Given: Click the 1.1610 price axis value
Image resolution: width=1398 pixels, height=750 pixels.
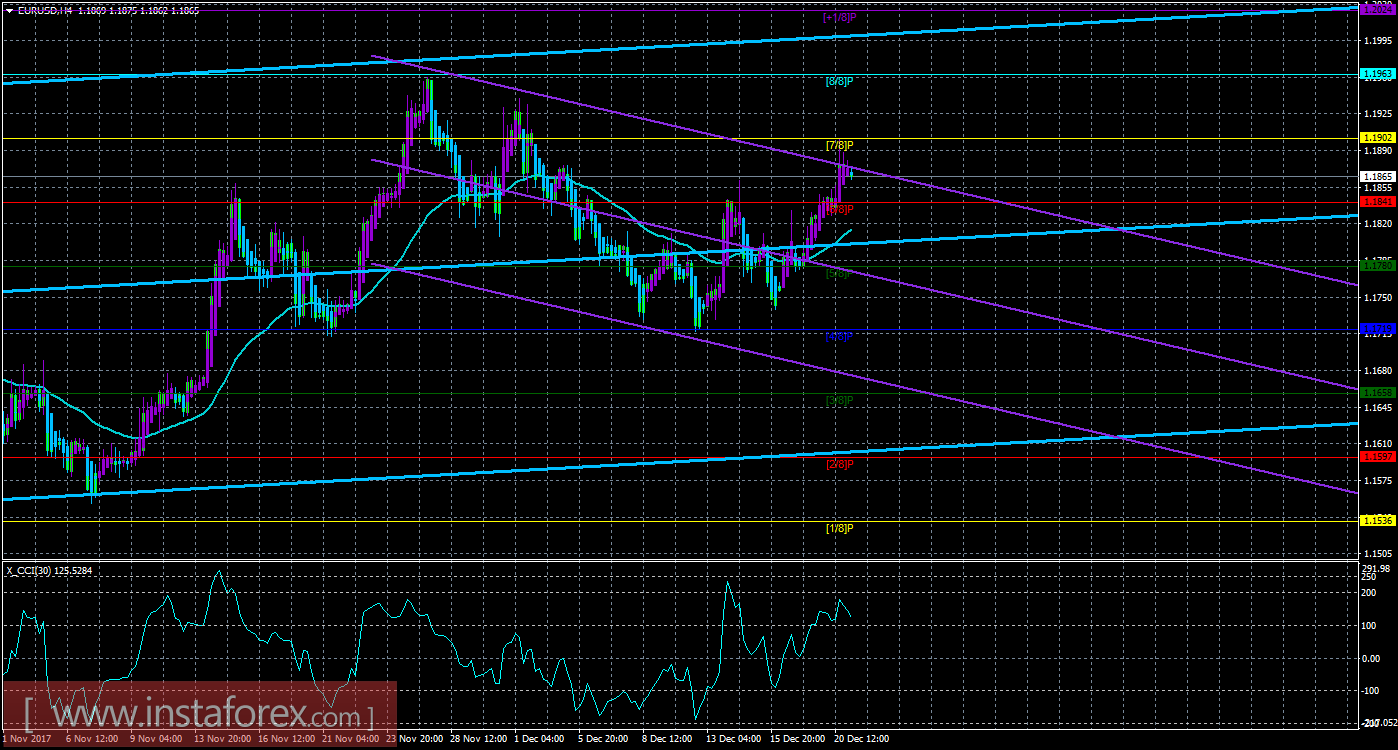Looking at the screenshot, I should pos(1378,443).
